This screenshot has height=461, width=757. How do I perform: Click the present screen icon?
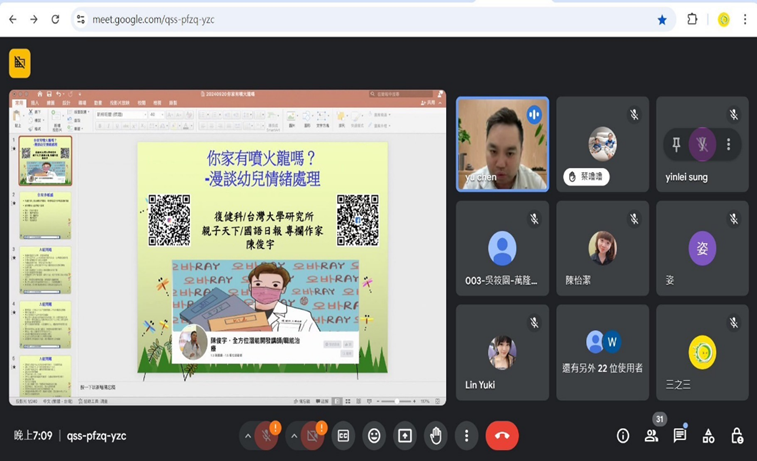(x=404, y=436)
